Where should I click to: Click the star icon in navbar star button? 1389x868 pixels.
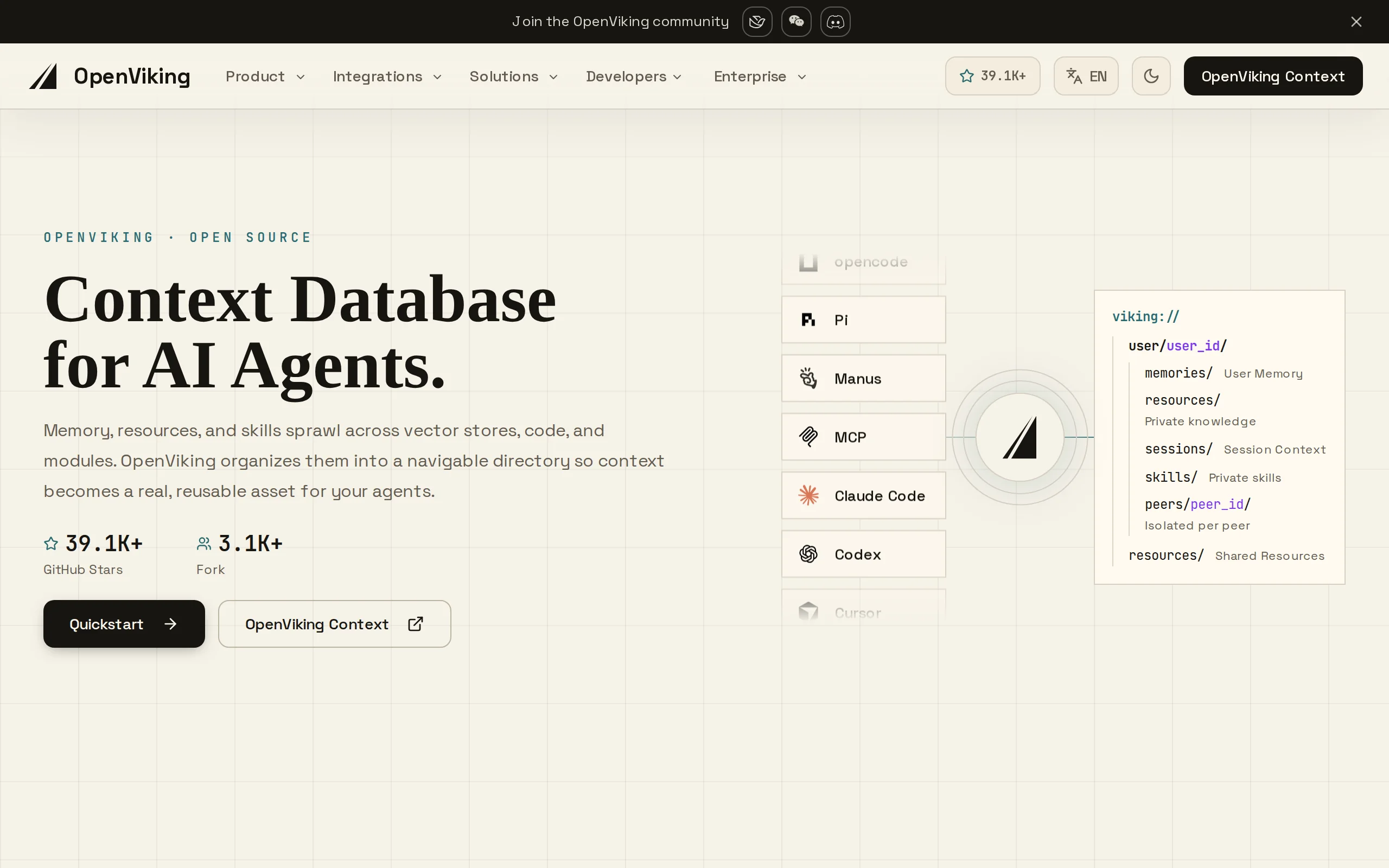click(966, 76)
